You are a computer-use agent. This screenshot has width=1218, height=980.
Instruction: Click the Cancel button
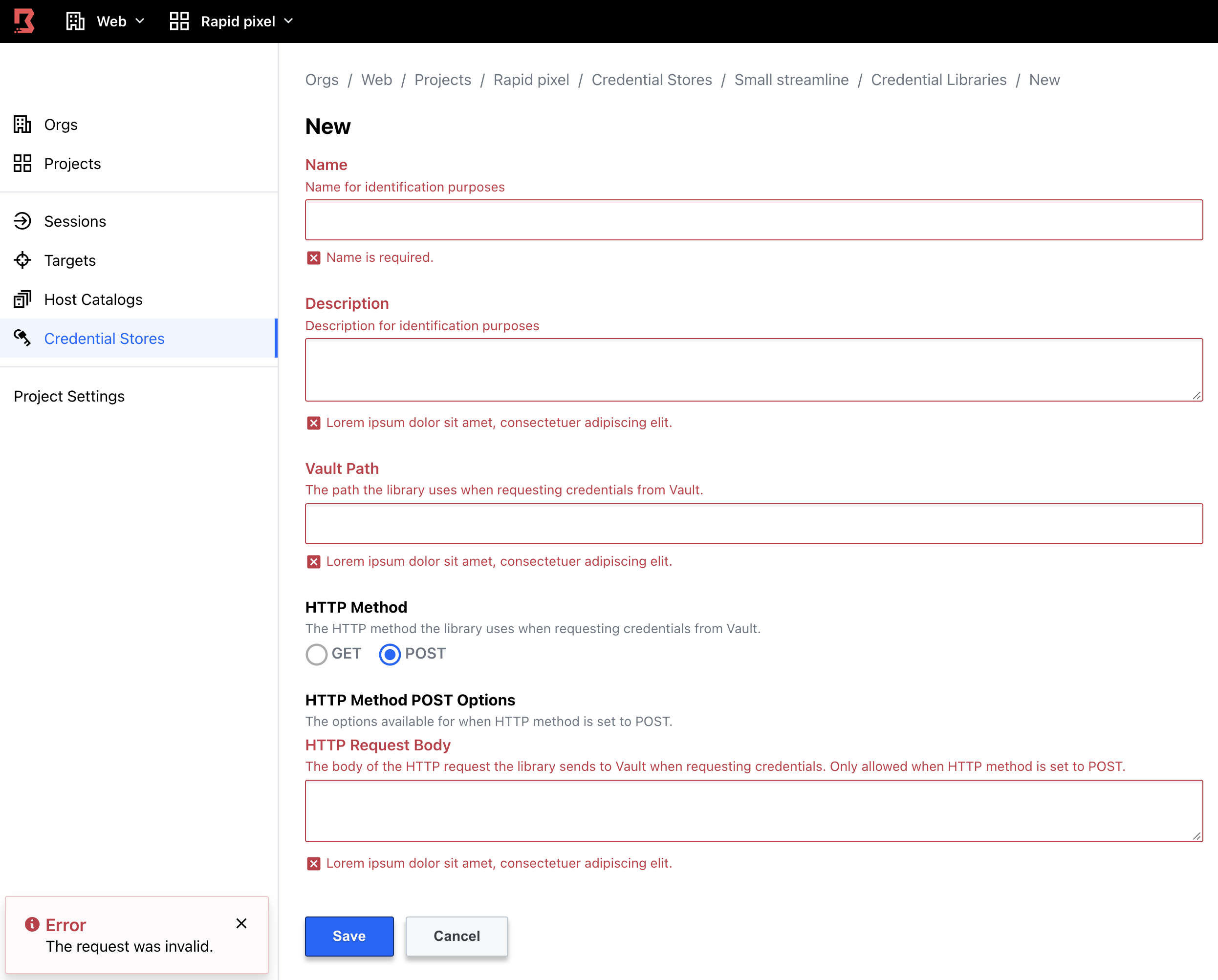tap(457, 936)
